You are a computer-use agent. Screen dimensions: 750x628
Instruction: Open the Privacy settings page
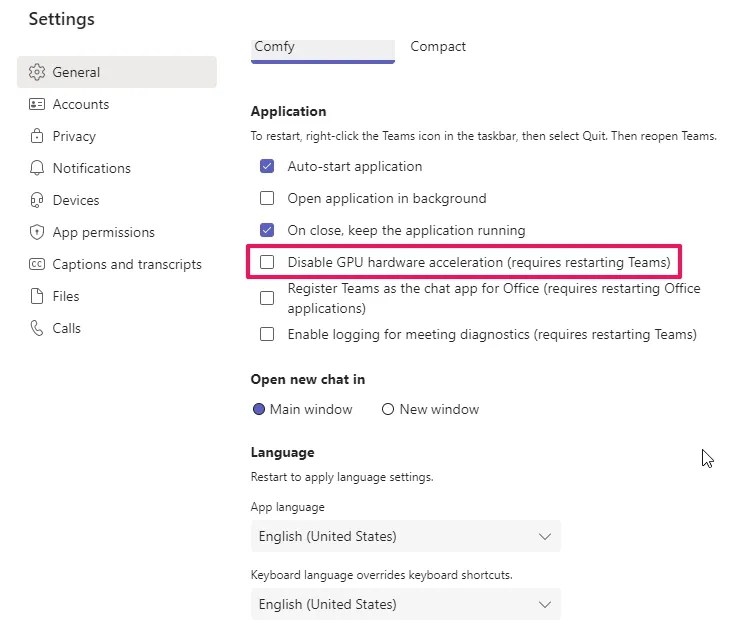[117, 136]
